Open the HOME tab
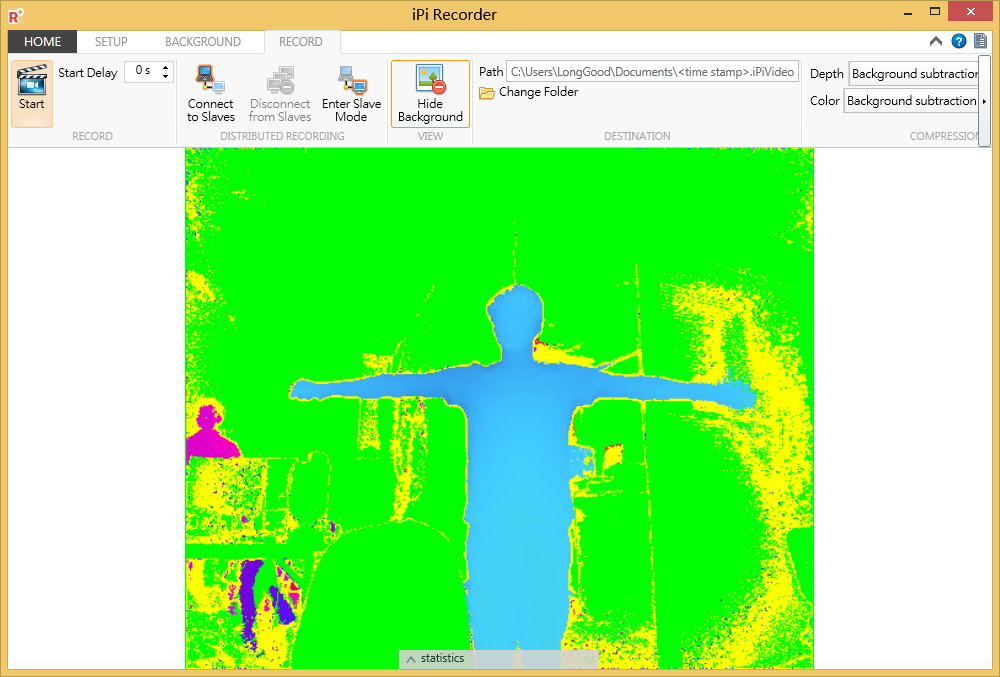This screenshot has width=1000, height=677. click(x=43, y=42)
